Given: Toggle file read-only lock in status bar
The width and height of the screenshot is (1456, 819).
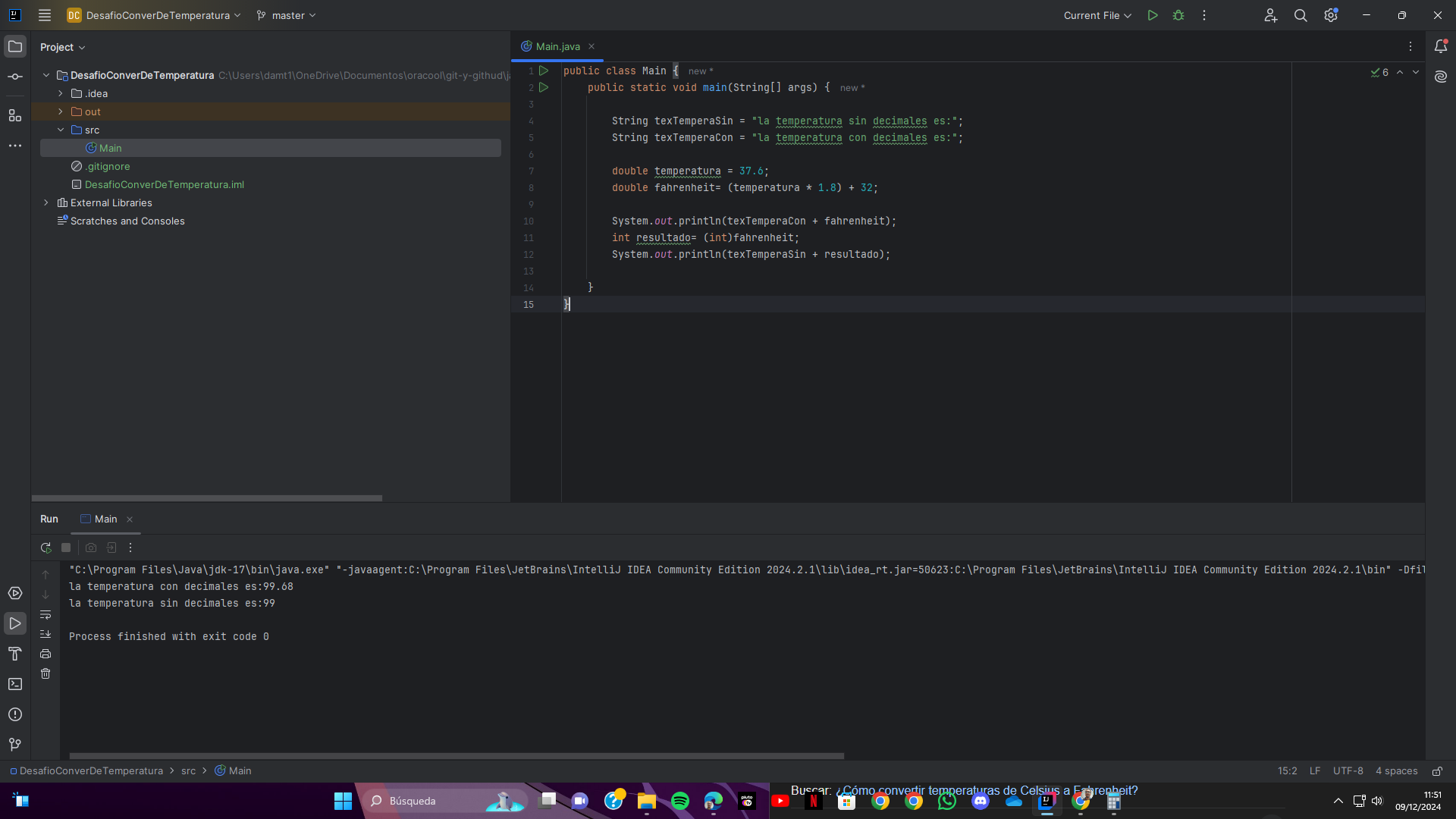Looking at the screenshot, I should point(1437,770).
